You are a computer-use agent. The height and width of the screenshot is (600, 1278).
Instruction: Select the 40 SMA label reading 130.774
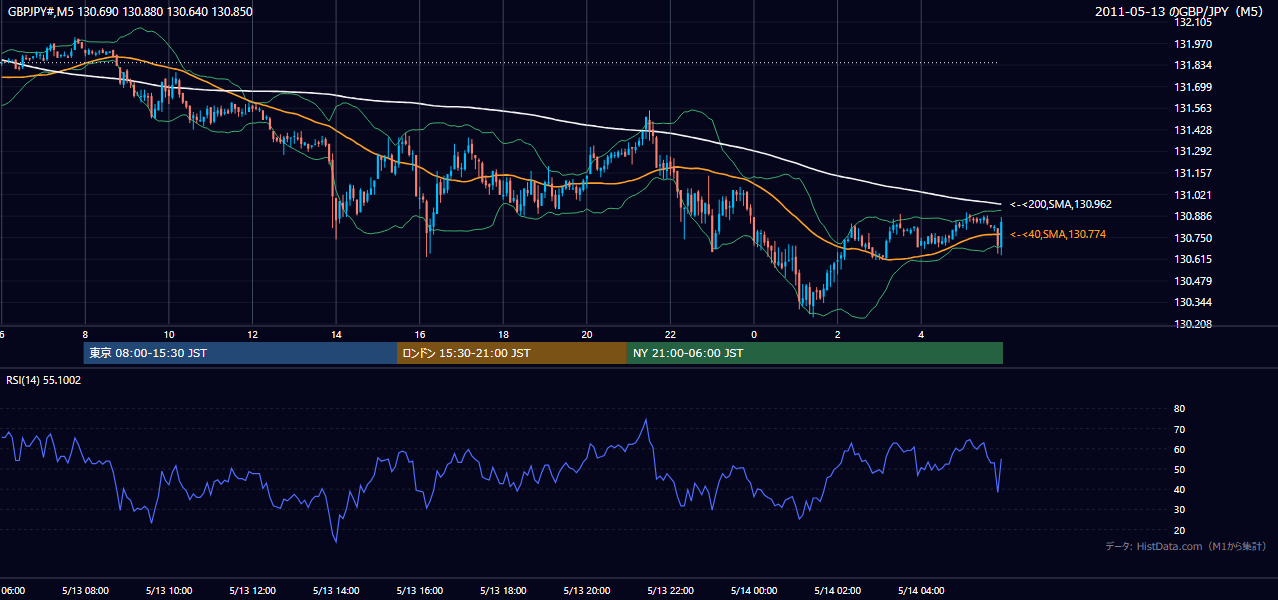(1057, 234)
